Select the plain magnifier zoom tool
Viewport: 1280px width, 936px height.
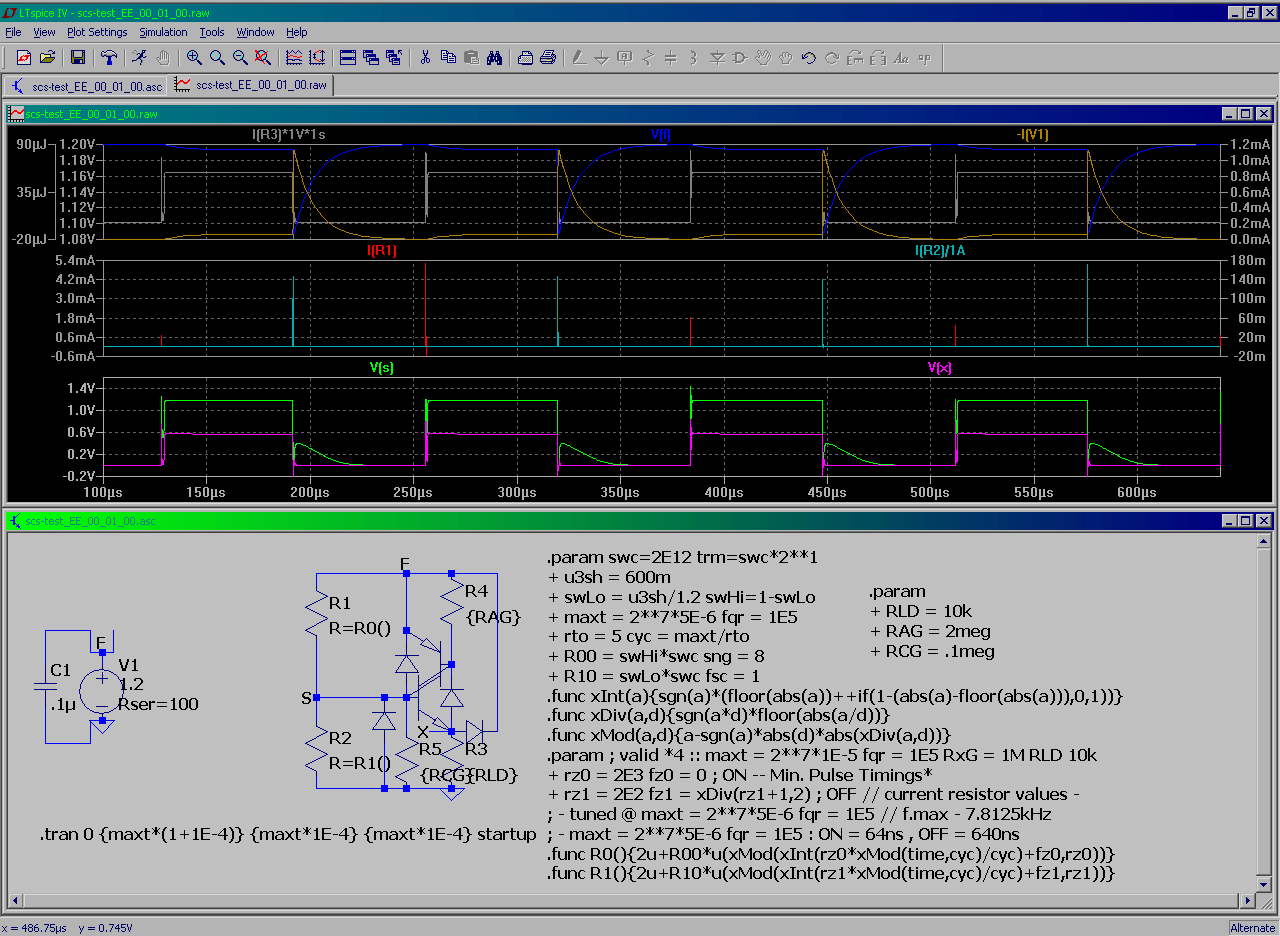[217, 58]
